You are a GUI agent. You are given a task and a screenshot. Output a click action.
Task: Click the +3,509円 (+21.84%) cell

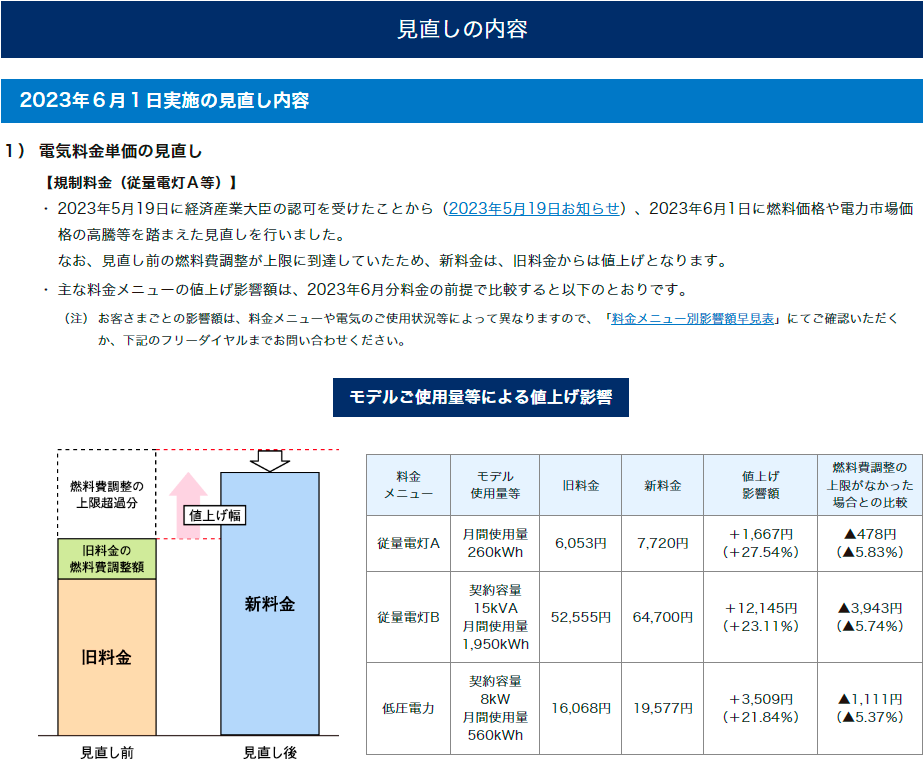[x=760, y=708]
